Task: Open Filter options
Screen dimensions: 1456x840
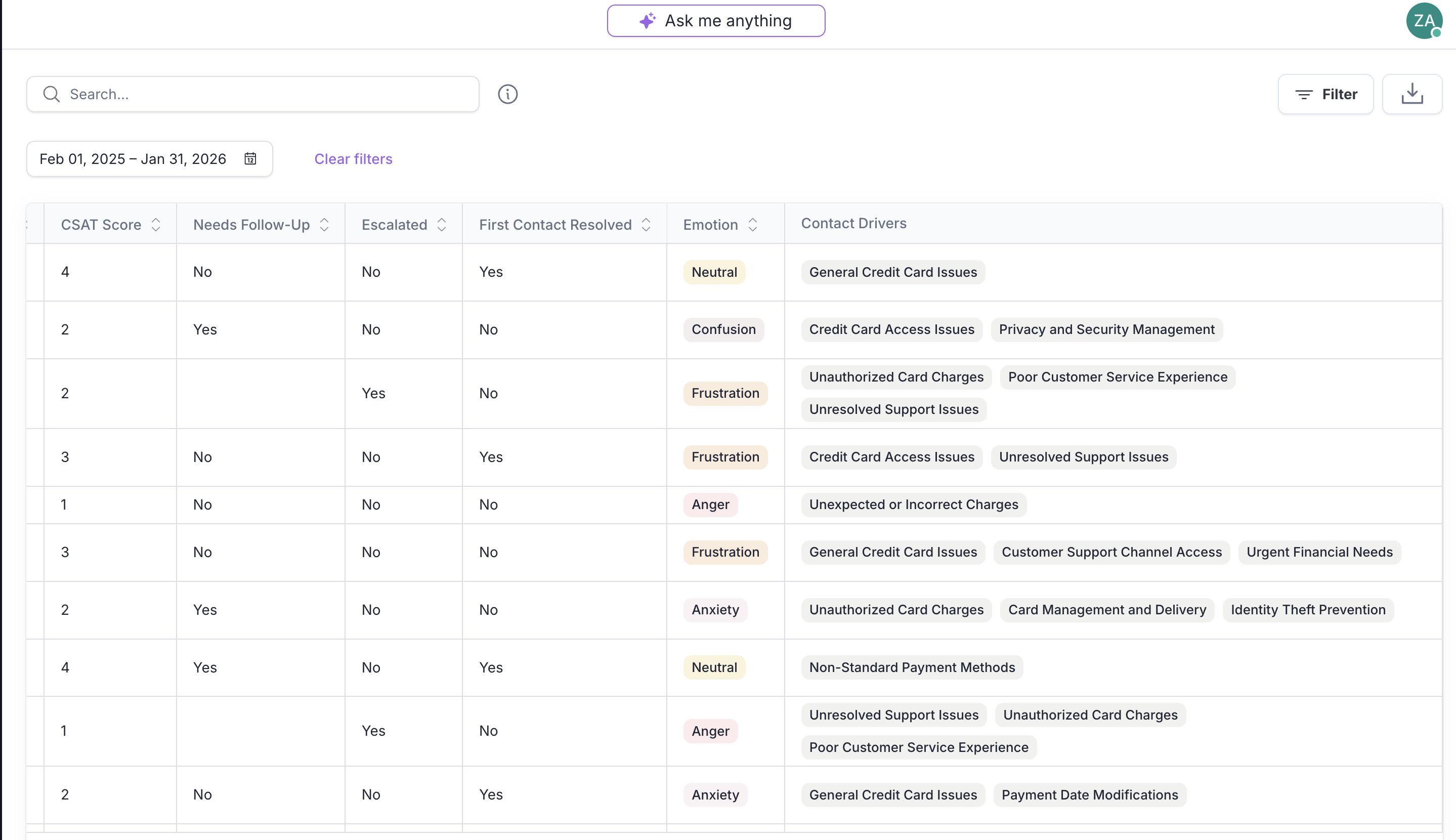Action: [1325, 94]
